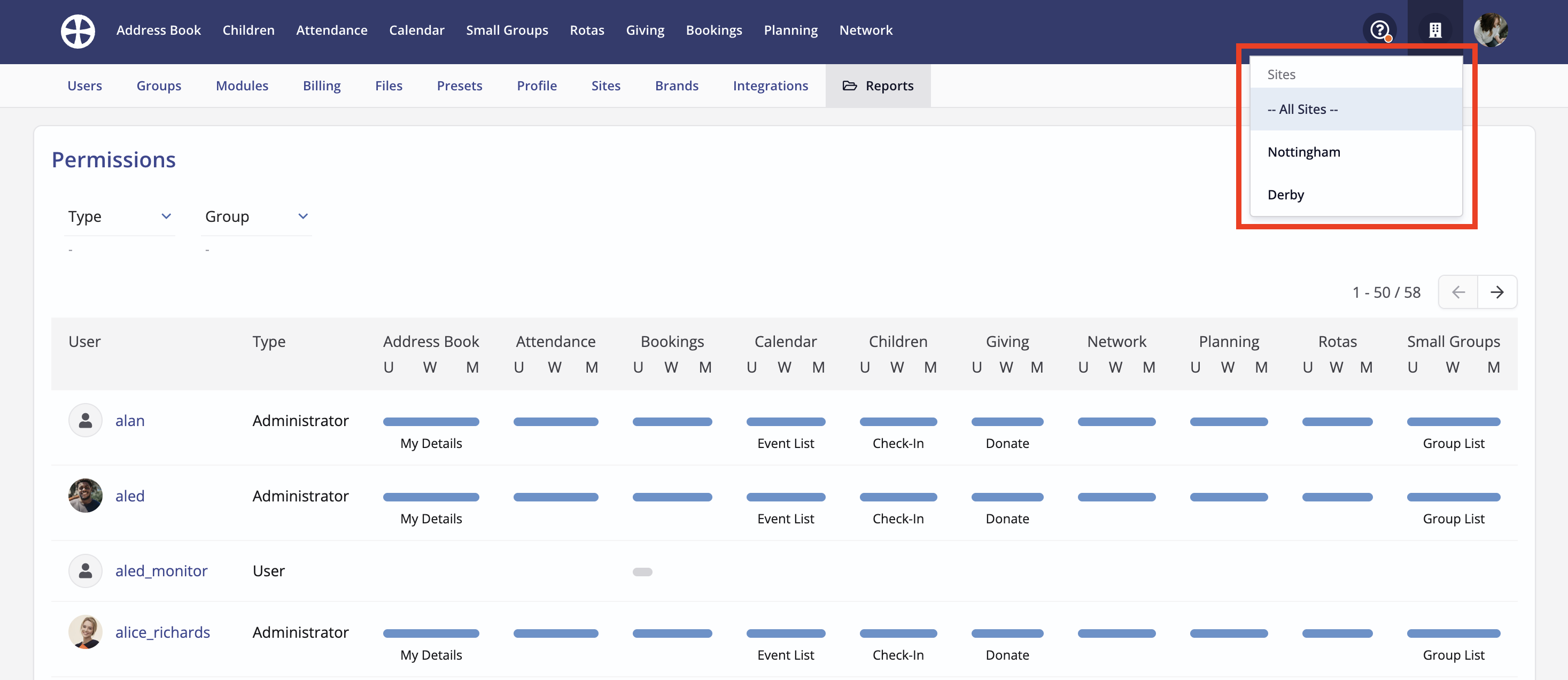Open user alan link
The height and width of the screenshot is (680, 1568).
pos(130,421)
